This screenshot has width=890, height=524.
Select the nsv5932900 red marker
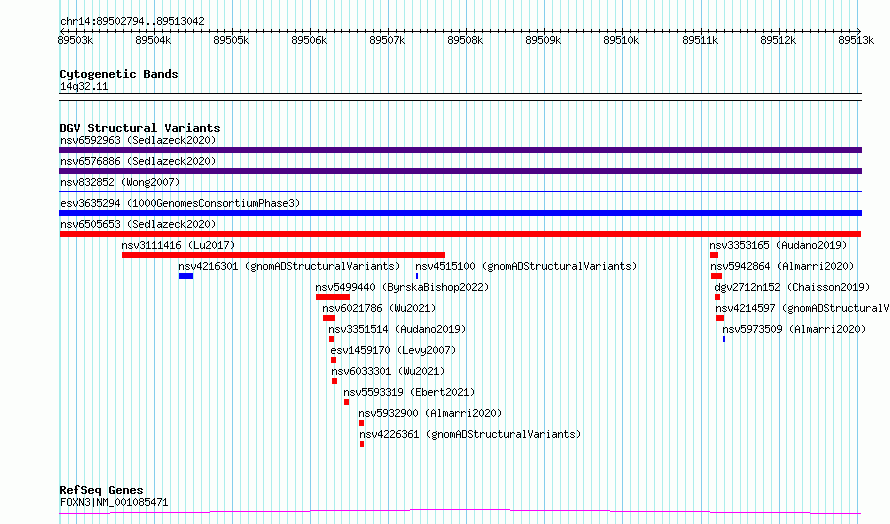362,423
